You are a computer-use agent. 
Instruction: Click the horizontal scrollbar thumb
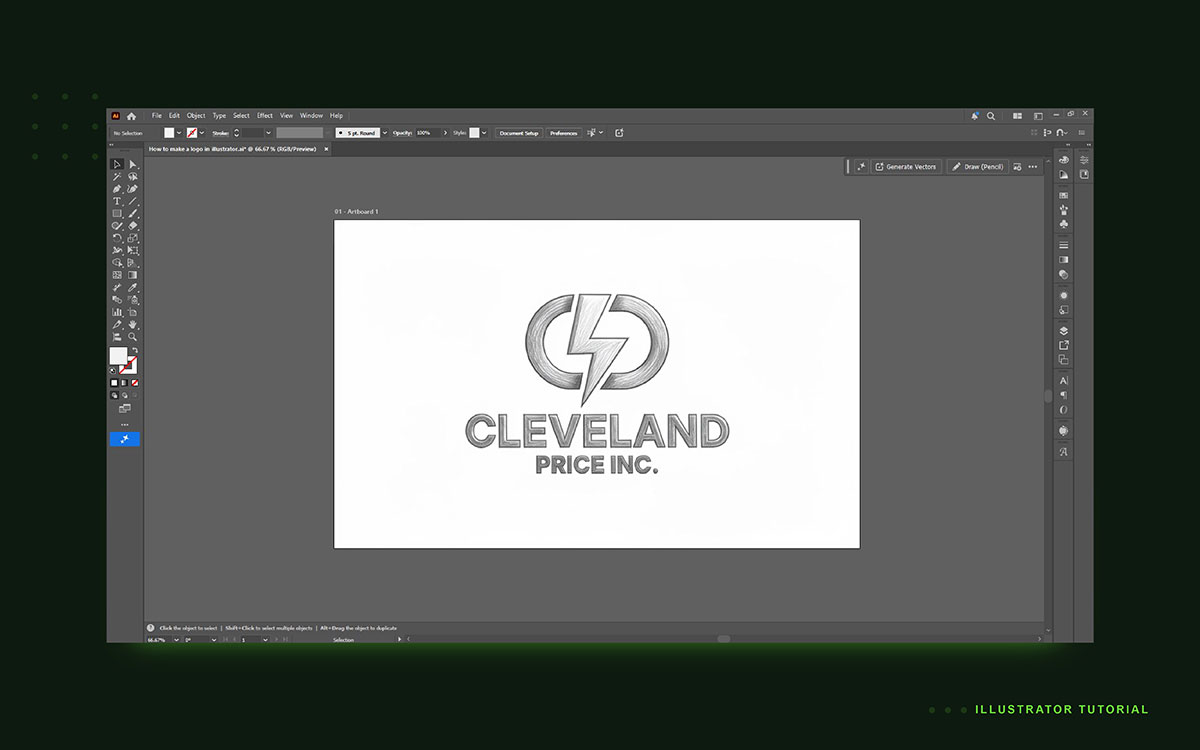tap(724, 639)
